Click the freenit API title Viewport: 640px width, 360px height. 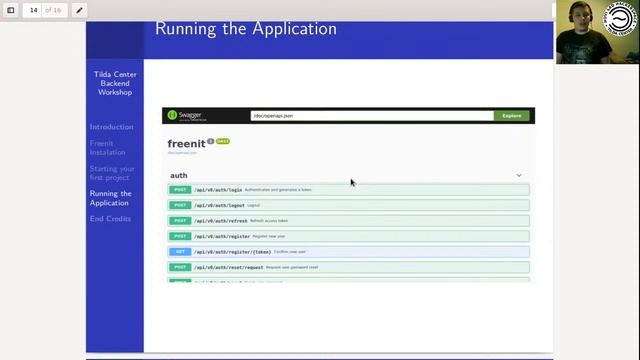(x=187, y=144)
